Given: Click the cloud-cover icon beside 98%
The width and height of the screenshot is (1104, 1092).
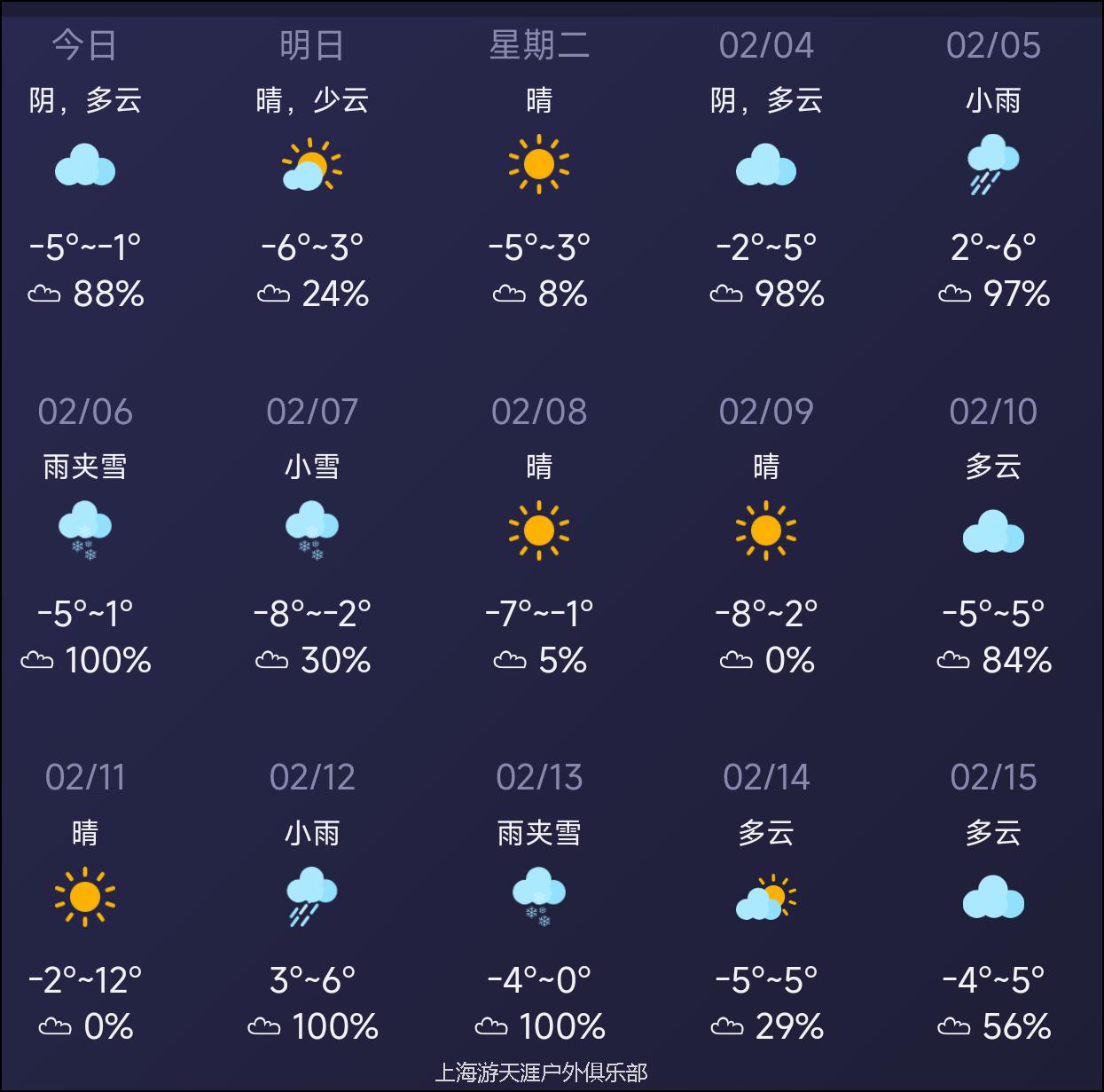Looking at the screenshot, I should pos(726,294).
